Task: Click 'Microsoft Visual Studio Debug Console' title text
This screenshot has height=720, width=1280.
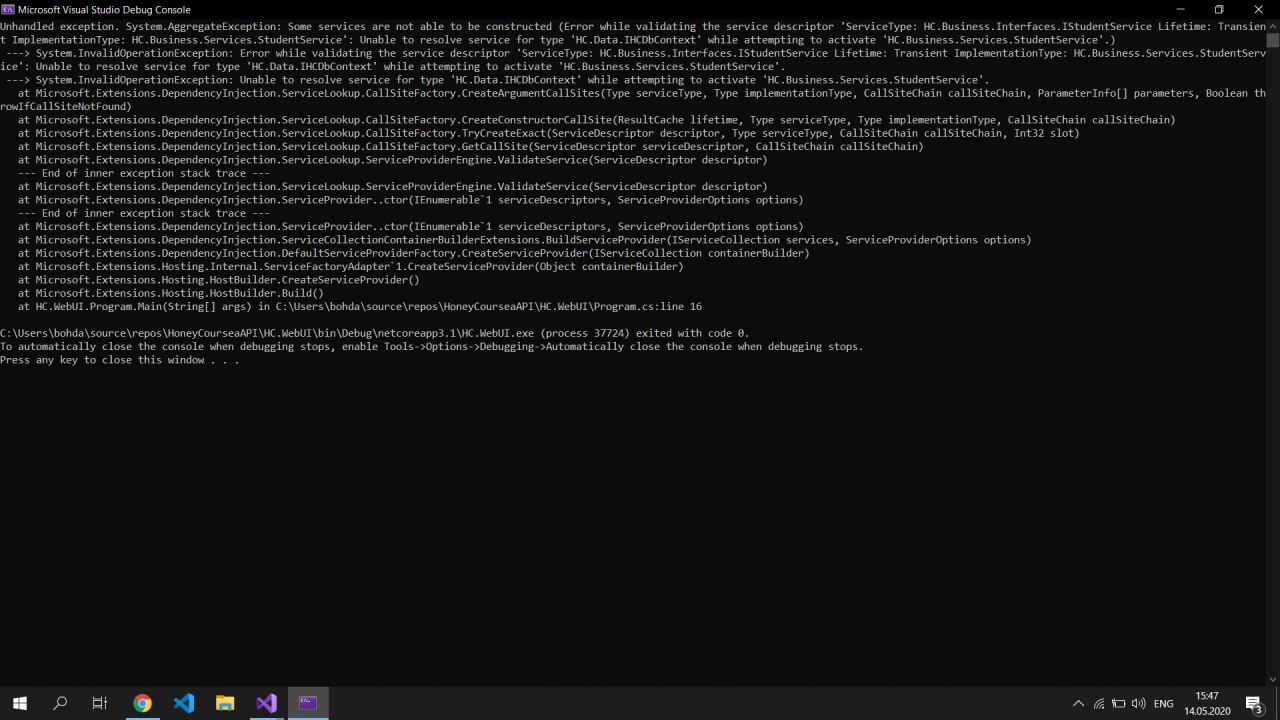Action: click(x=104, y=9)
